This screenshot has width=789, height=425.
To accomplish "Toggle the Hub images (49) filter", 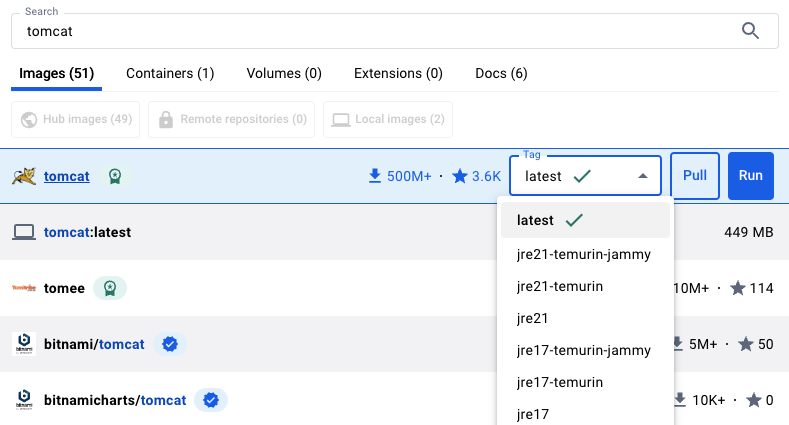I will 76,119.
